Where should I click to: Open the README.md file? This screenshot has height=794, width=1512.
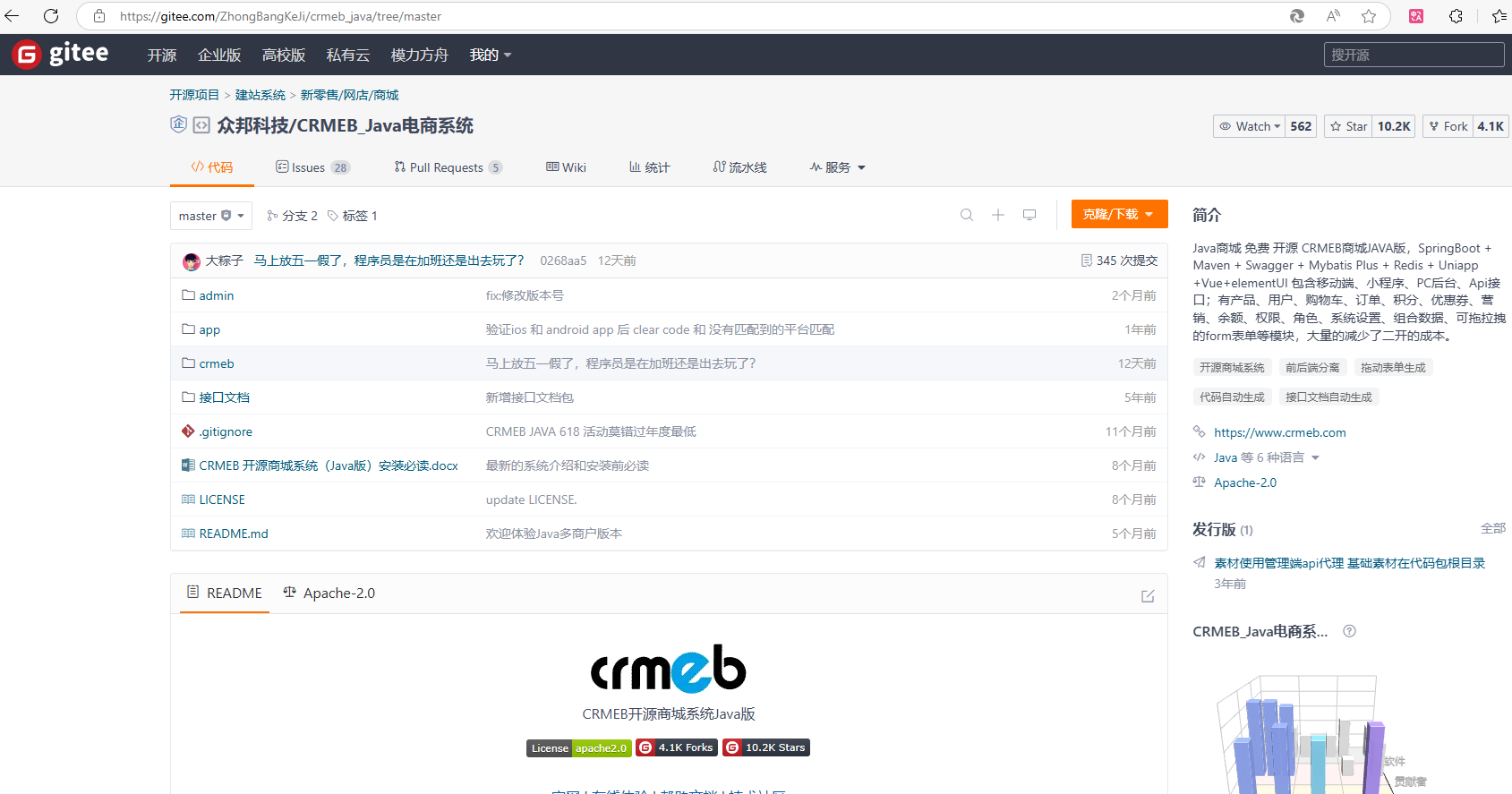click(234, 534)
